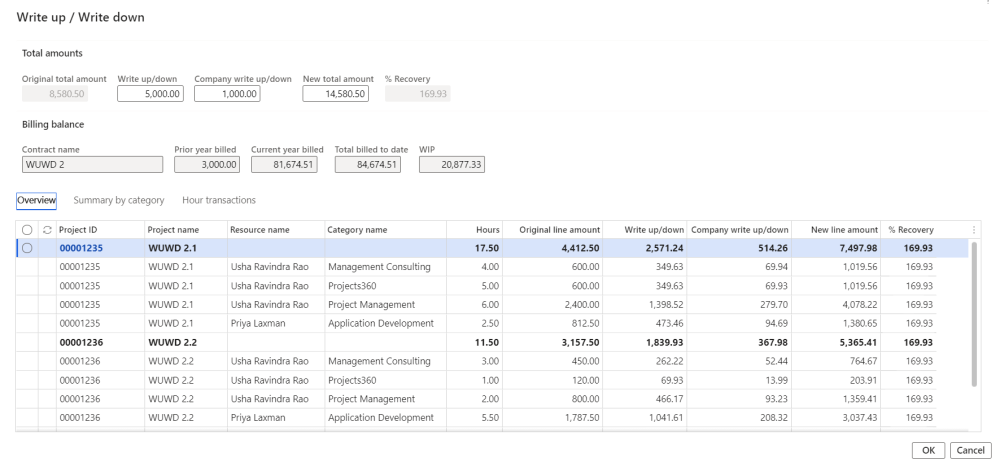Focus the New total amount field
Viewport: 1000px width, 470px height.
[x=336, y=94]
